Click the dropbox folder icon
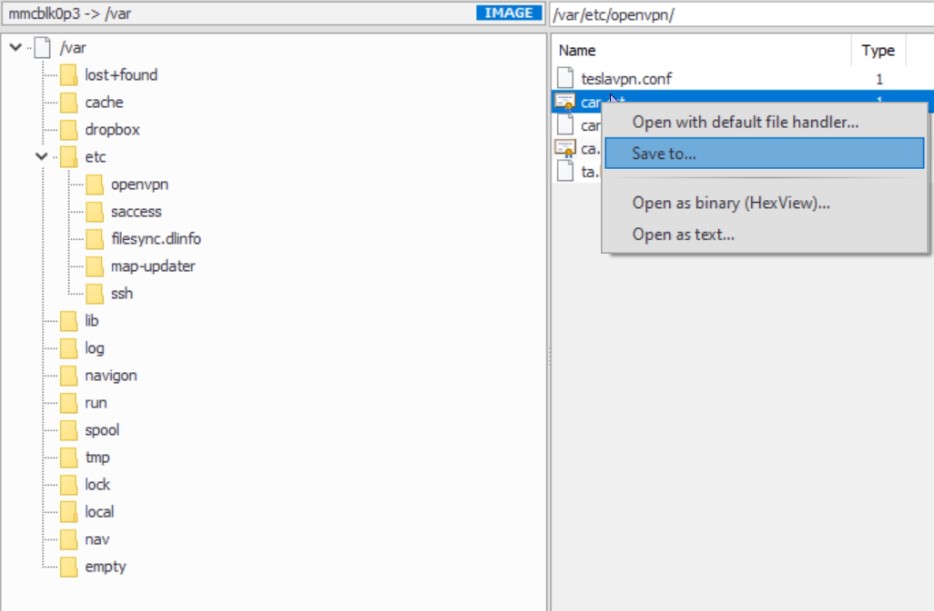This screenshot has height=611, width=934. point(68,130)
